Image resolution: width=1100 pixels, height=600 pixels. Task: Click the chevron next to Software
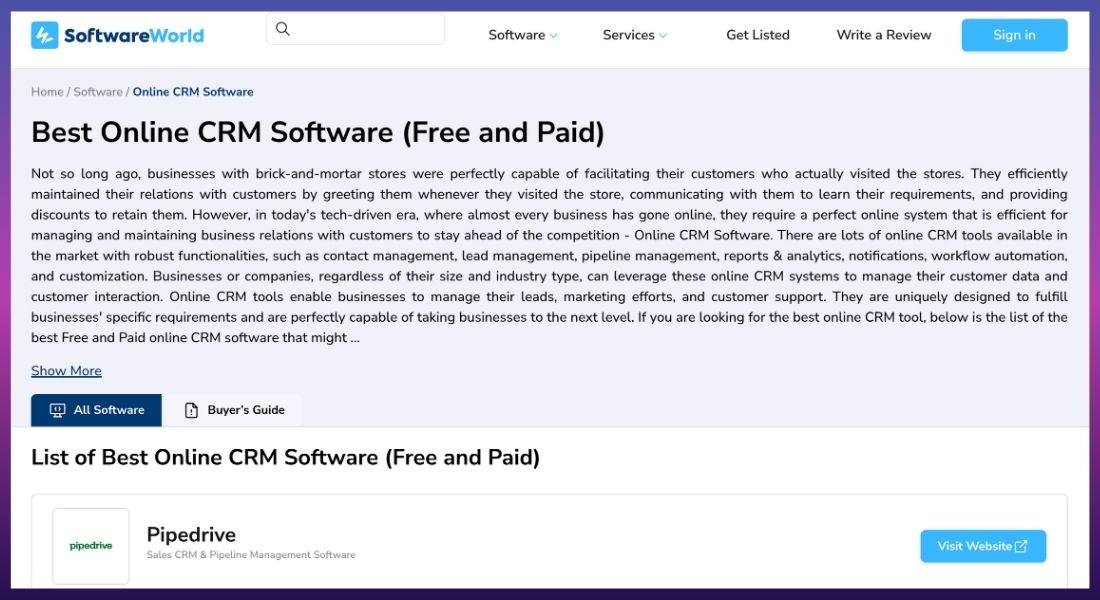click(x=551, y=35)
